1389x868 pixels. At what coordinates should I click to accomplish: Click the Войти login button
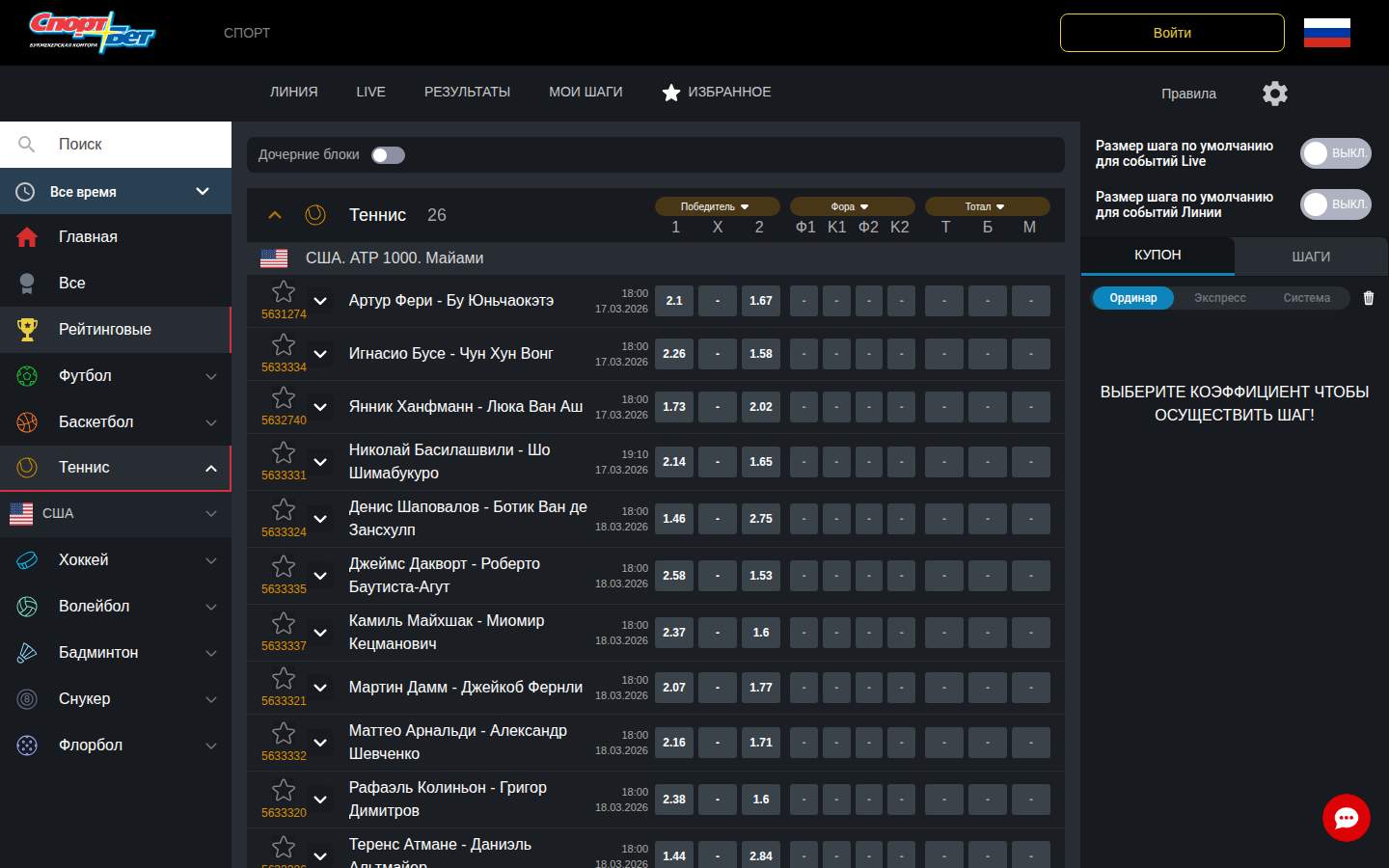click(x=1172, y=33)
